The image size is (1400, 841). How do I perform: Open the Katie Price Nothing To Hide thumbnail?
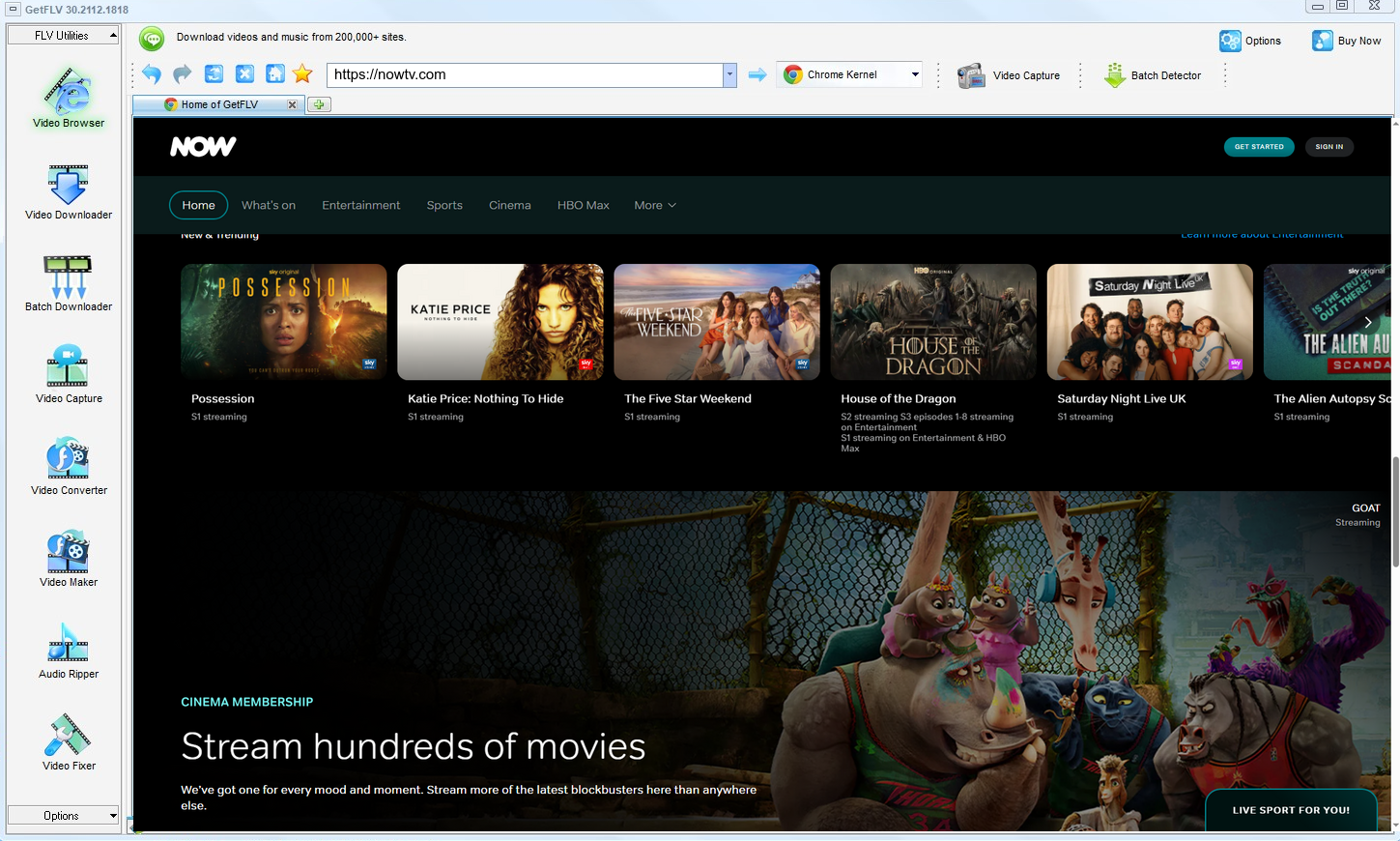pyautogui.click(x=500, y=322)
